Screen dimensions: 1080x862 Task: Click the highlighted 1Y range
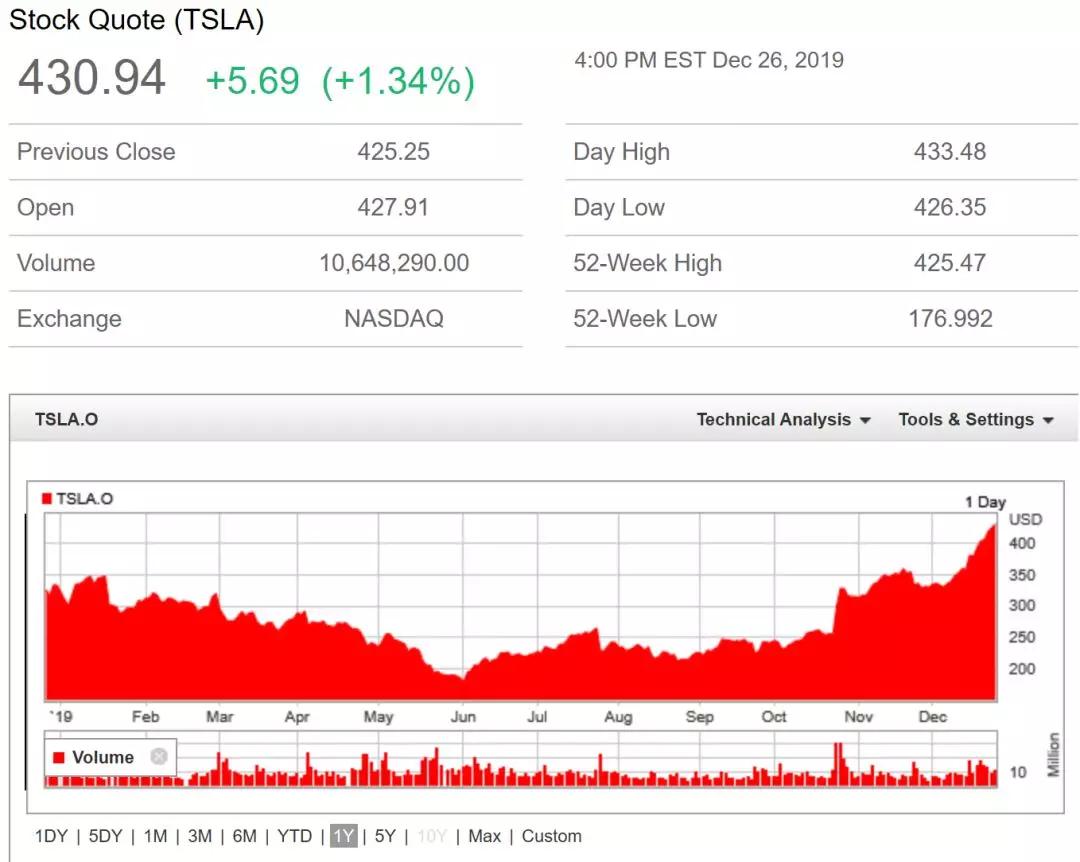coord(343,836)
